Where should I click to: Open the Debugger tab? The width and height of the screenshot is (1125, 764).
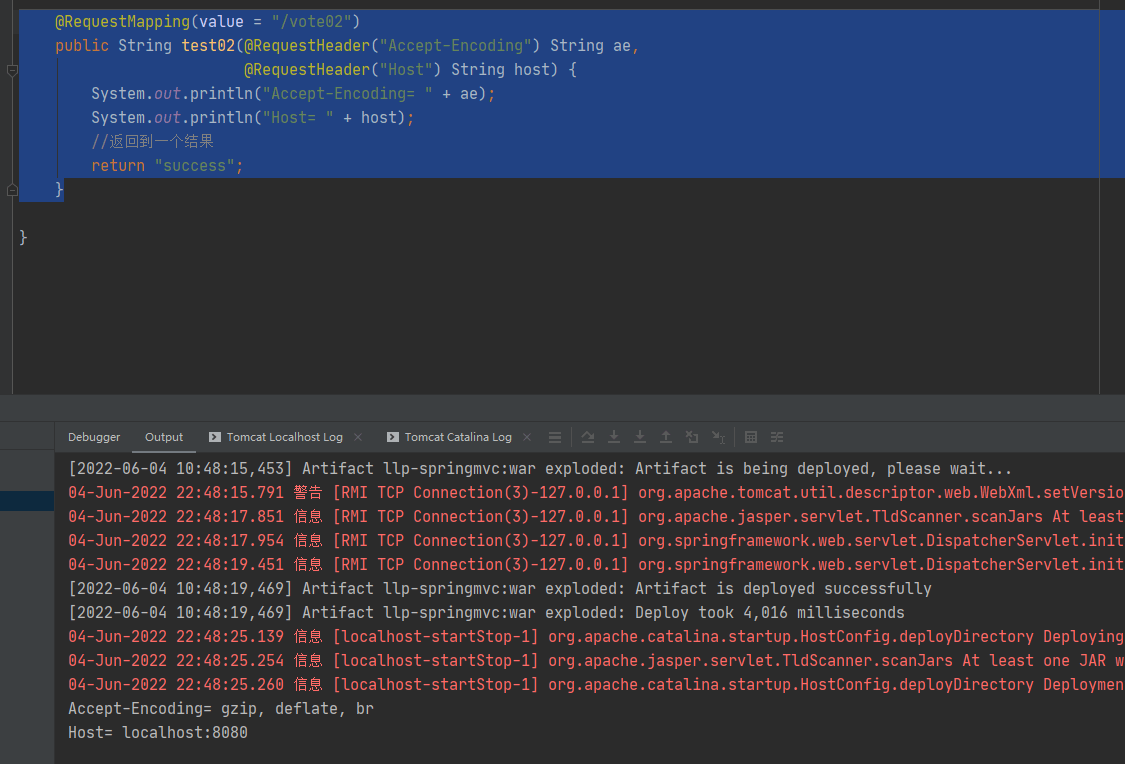(94, 437)
